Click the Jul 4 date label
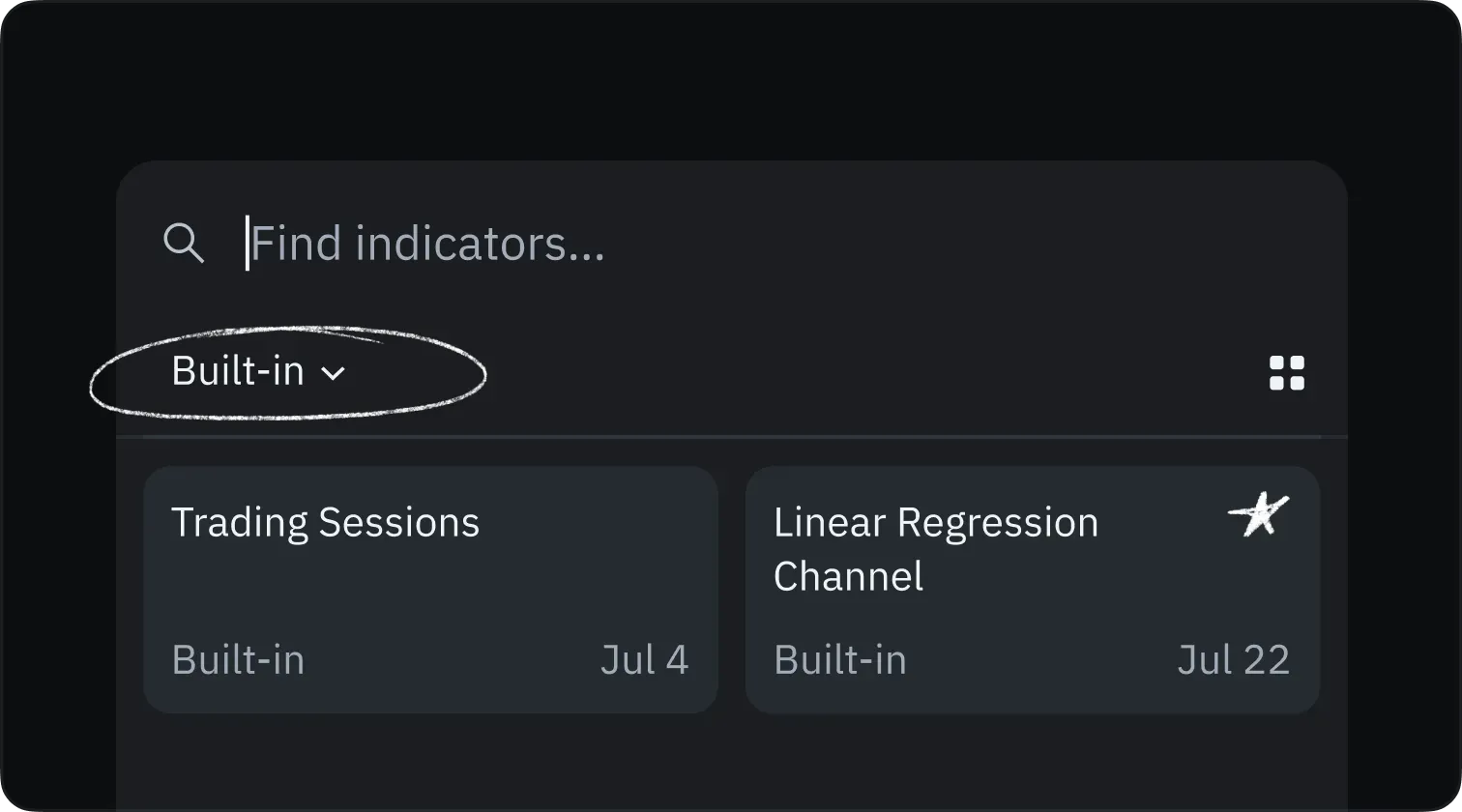1462x812 pixels. point(644,660)
